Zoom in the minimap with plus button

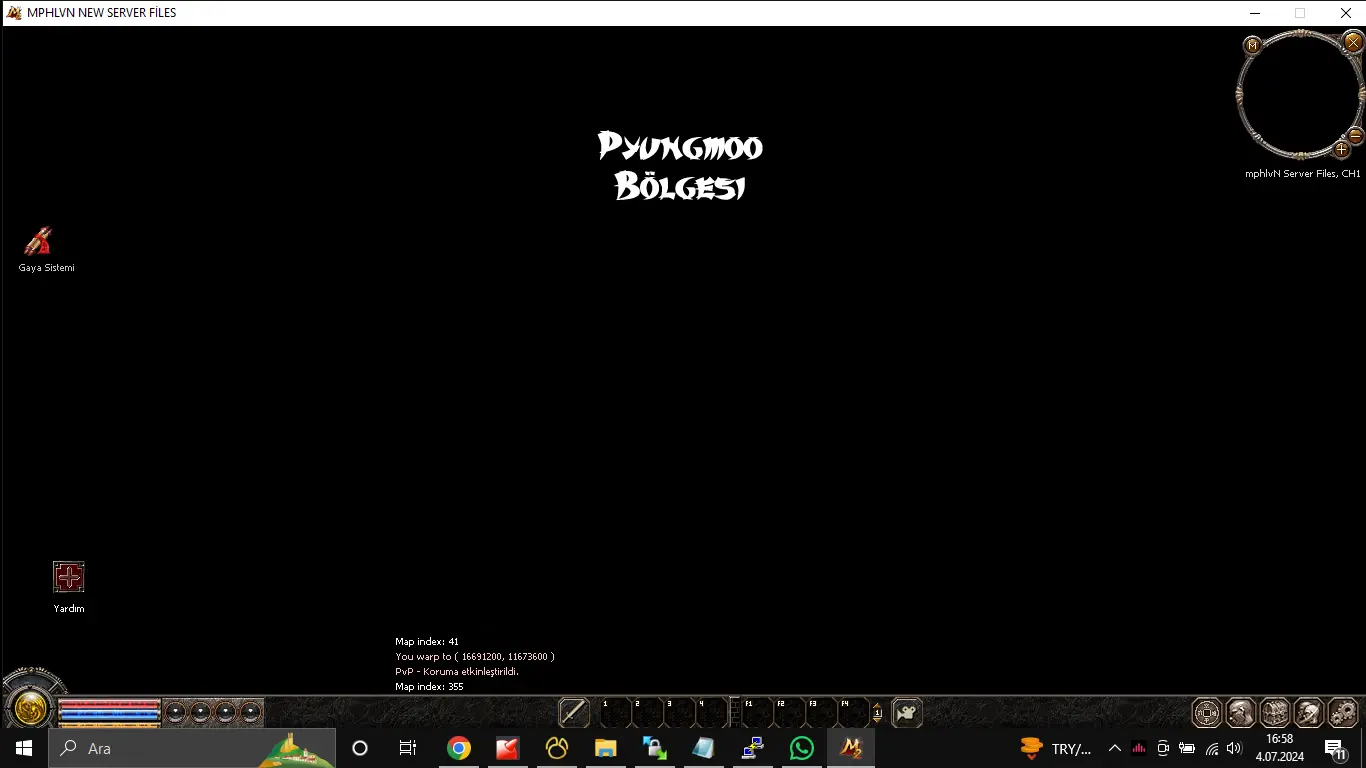click(x=1342, y=149)
